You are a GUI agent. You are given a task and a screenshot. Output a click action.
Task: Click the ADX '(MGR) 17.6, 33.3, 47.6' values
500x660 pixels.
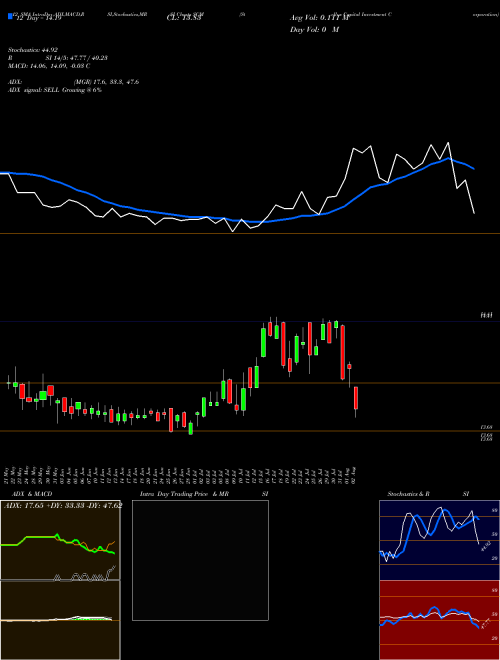106,82
